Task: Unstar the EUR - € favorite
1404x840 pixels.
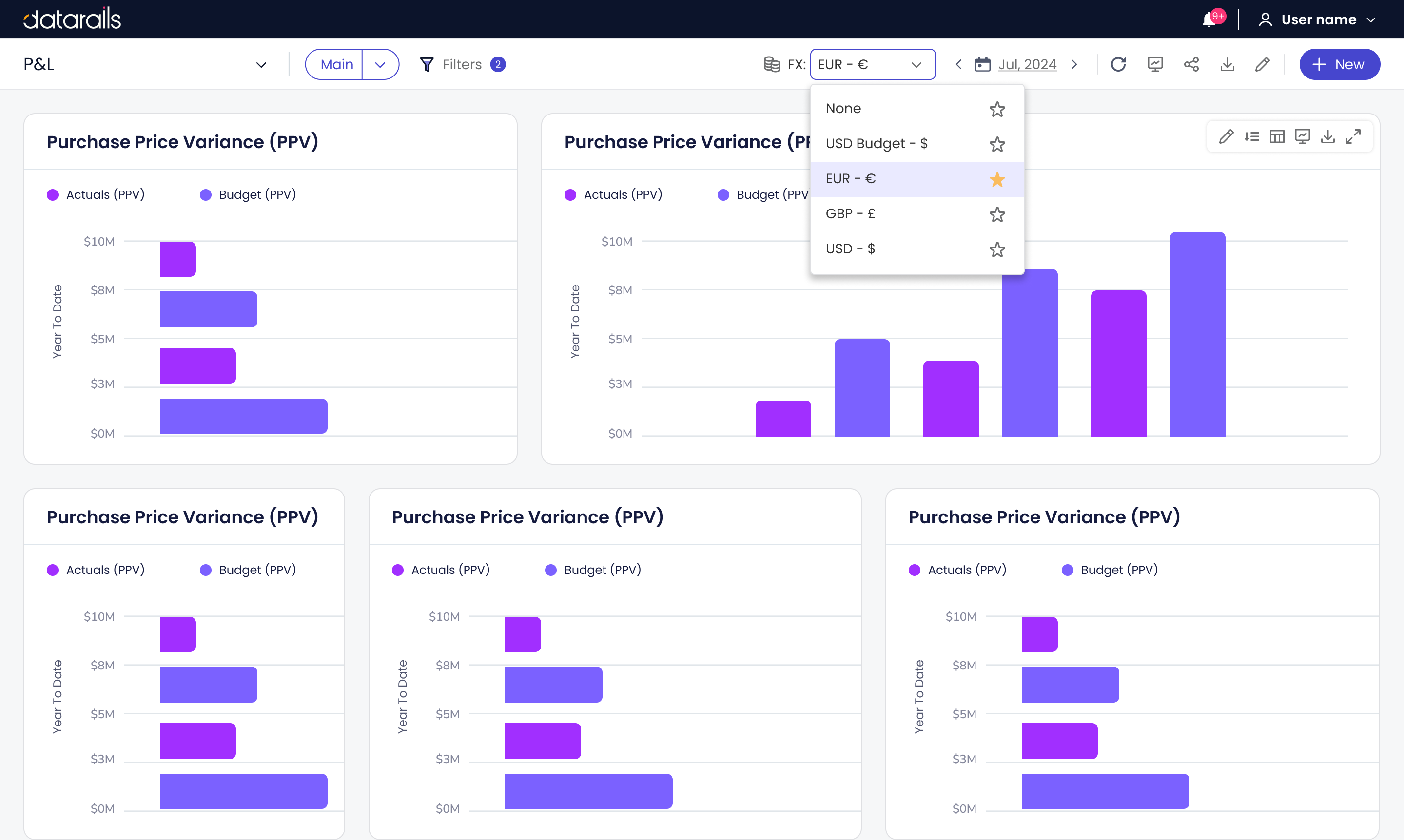Action: (997, 179)
